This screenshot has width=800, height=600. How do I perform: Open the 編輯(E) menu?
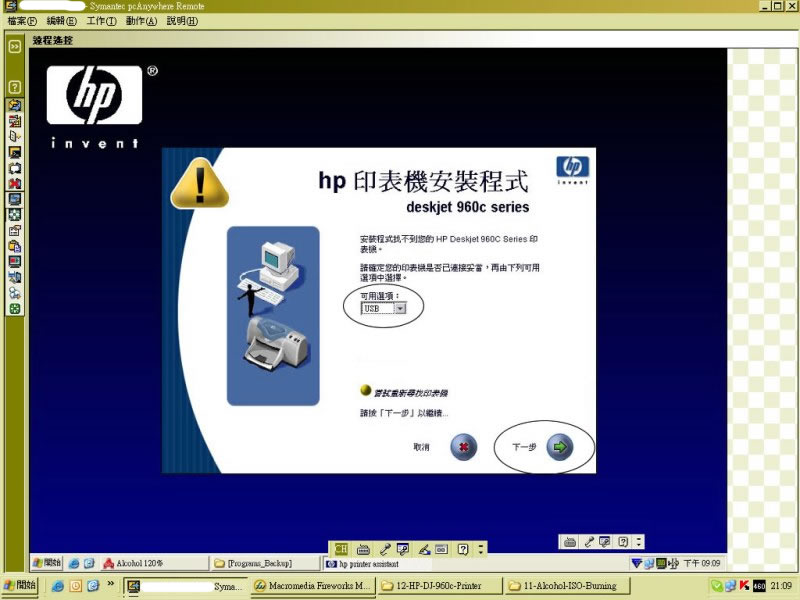click(62, 21)
